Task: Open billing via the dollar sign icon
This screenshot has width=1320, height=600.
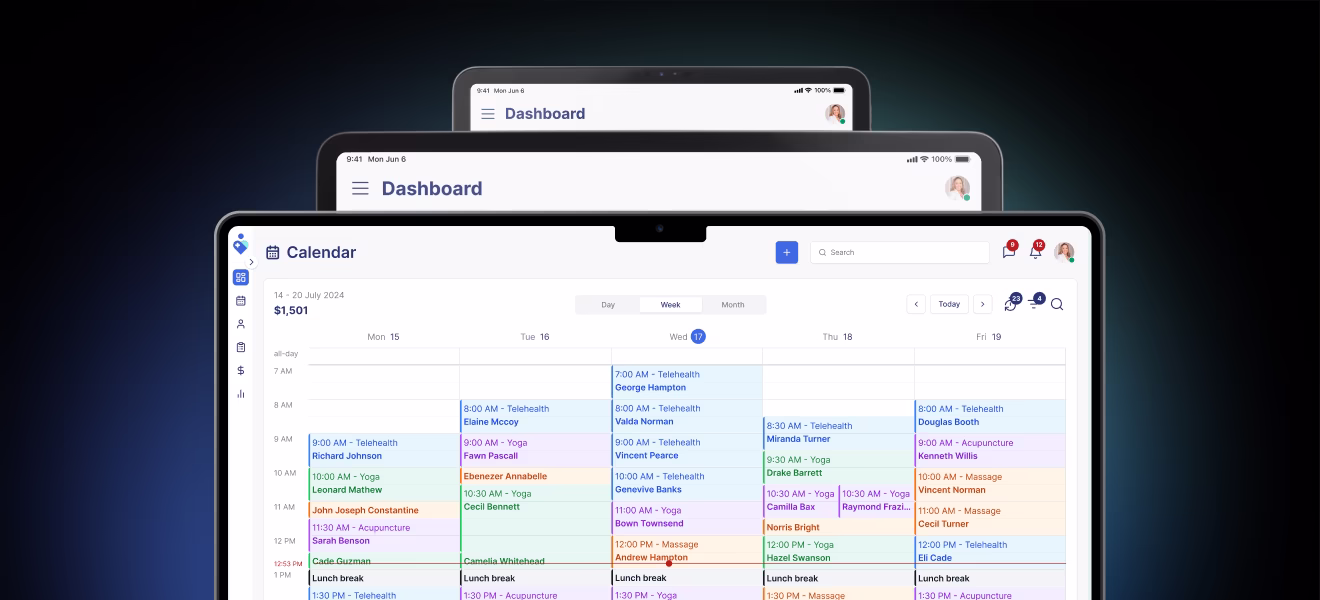Action: click(240, 370)
